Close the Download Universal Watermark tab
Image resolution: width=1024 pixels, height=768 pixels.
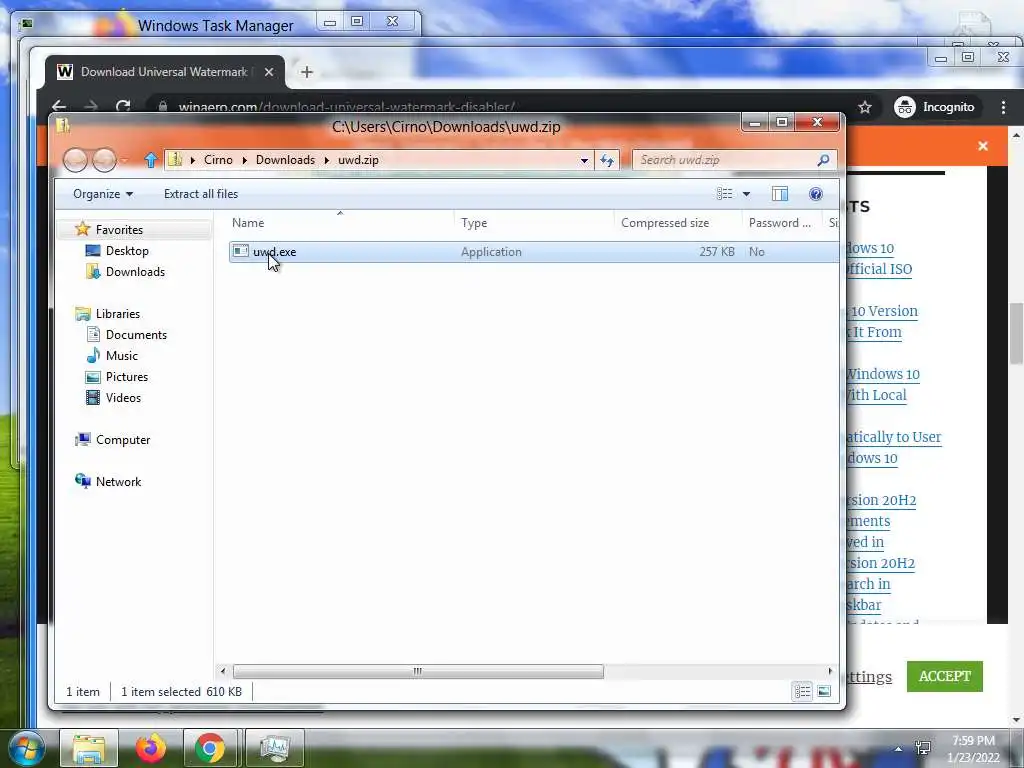[268, 72]
